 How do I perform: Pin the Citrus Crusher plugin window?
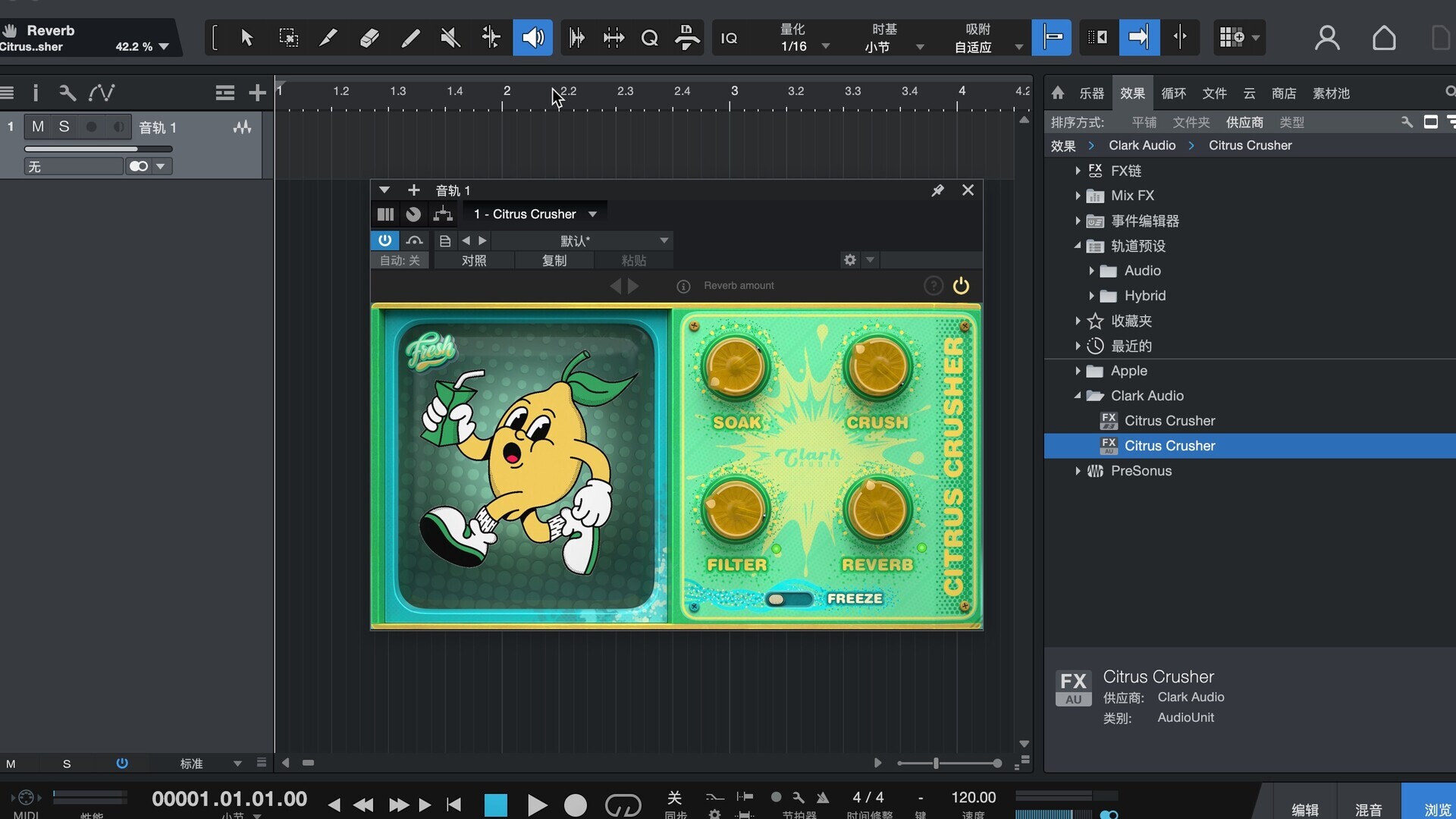[x=938, y=190]
